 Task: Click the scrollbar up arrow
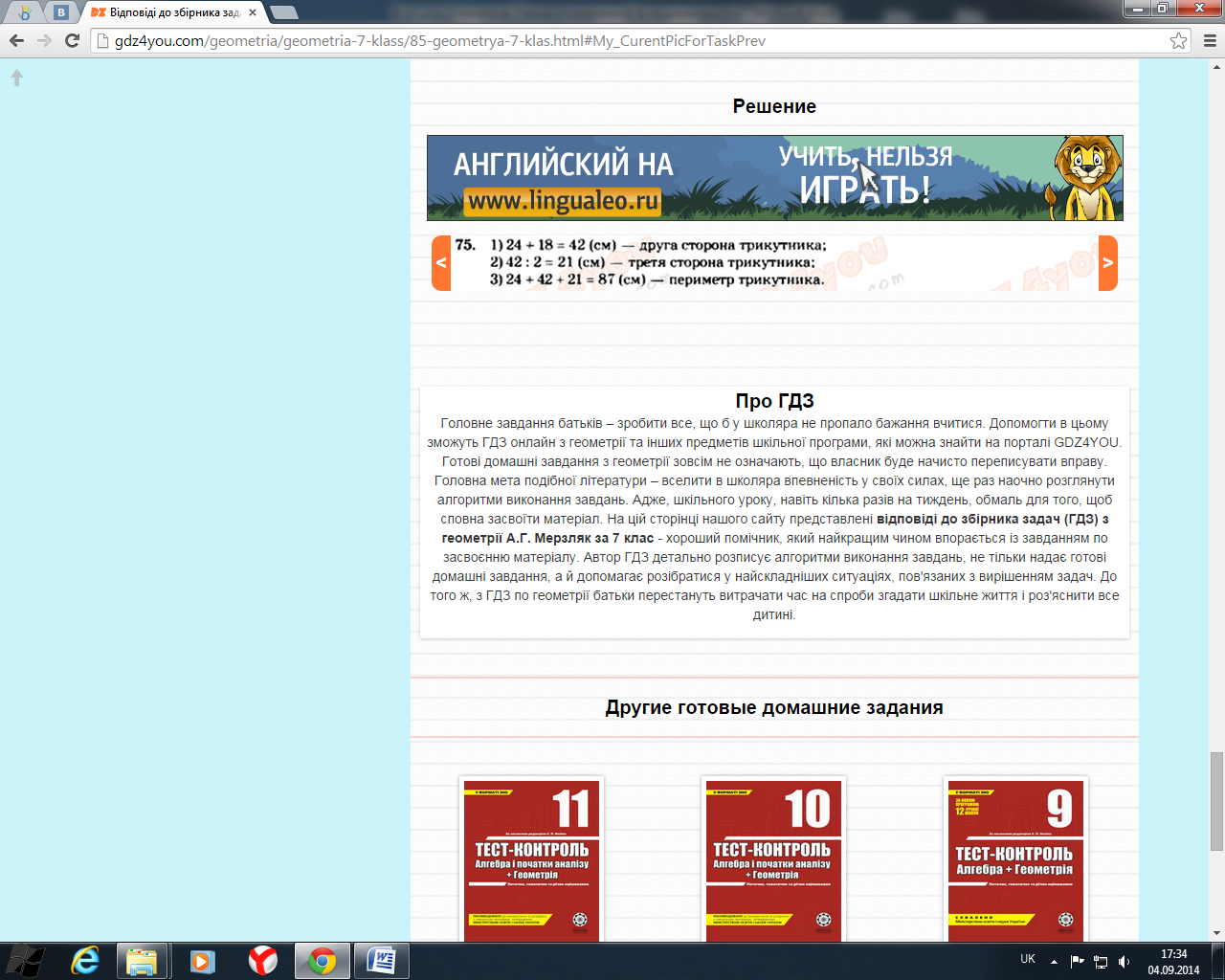click(1216, 67)
